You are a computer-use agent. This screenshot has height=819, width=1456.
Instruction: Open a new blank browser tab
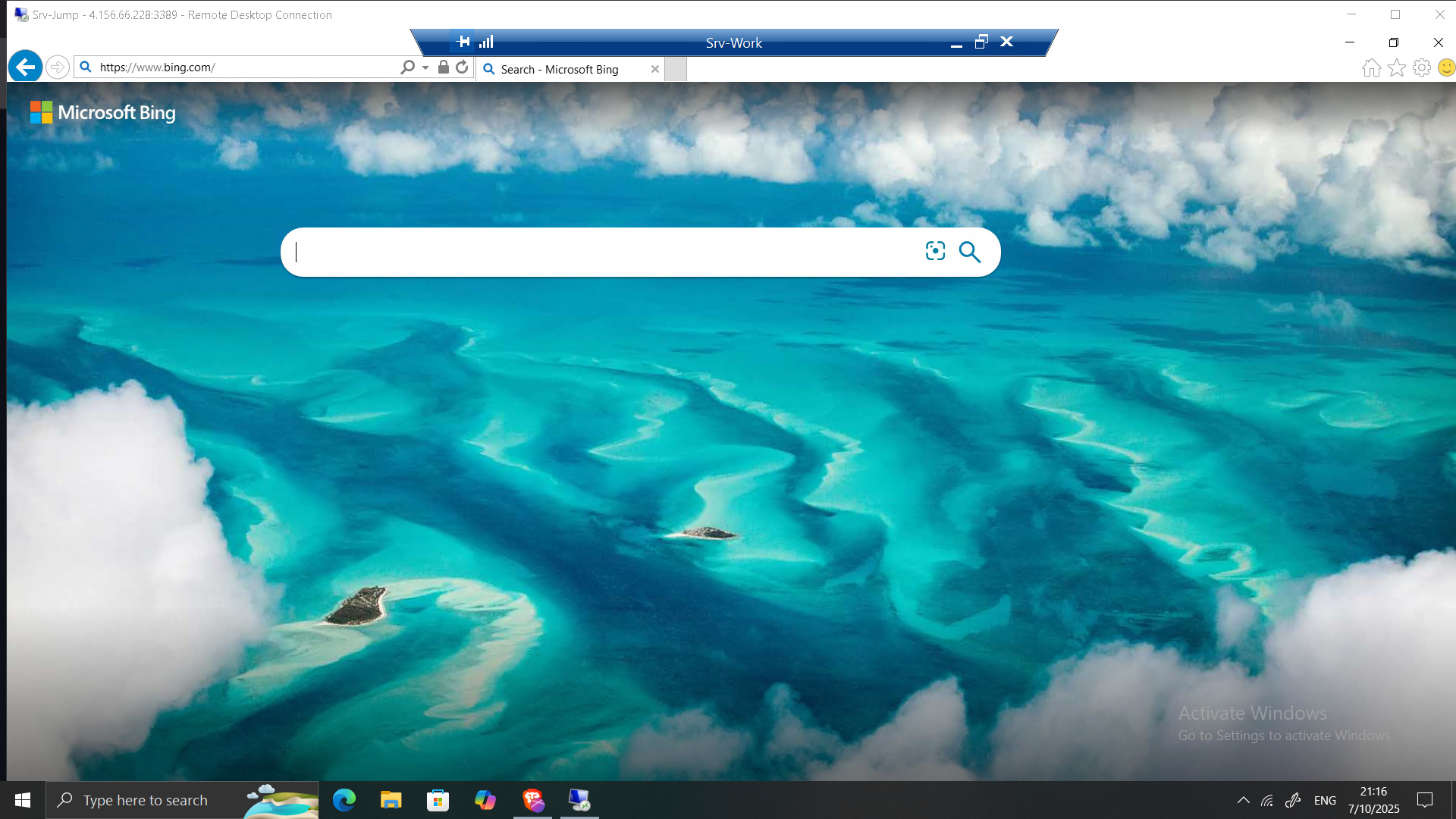[x=676, y=69]
